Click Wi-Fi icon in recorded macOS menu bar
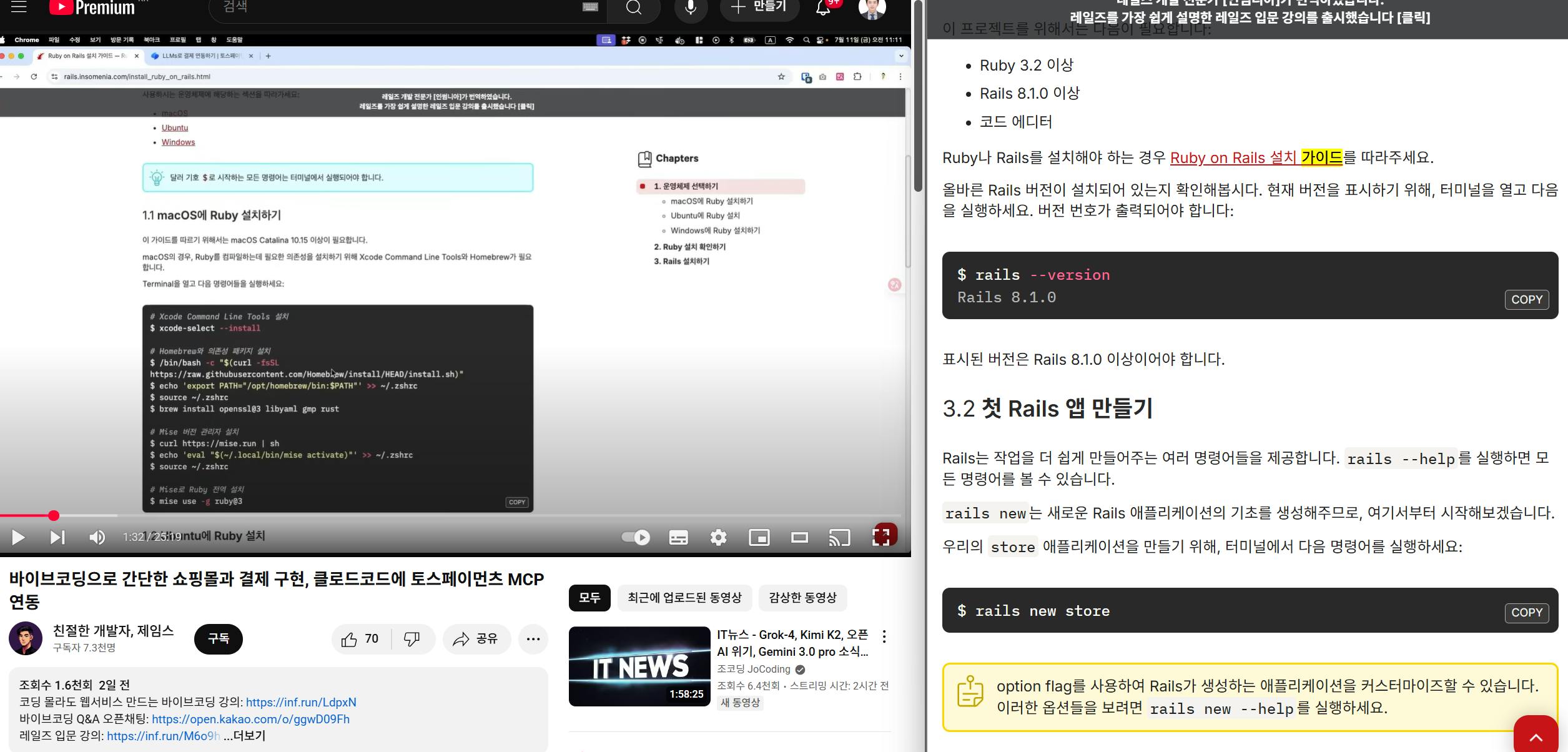Screen dimensions: 1568x752 coord(789,40)
